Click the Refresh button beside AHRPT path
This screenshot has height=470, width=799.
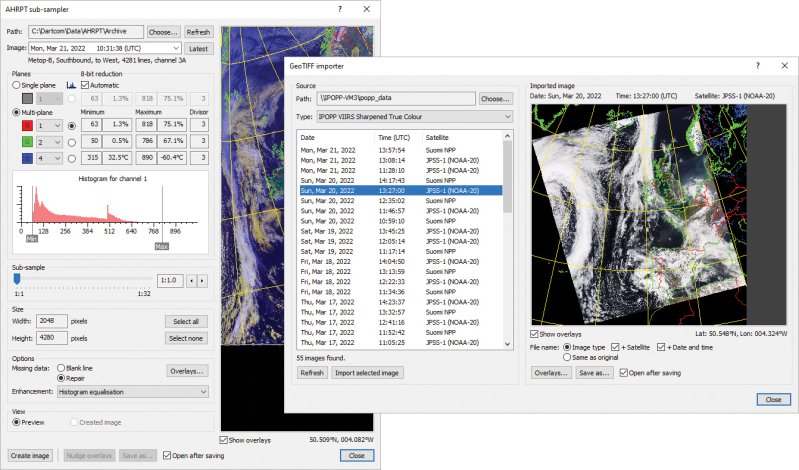[198, 32]
